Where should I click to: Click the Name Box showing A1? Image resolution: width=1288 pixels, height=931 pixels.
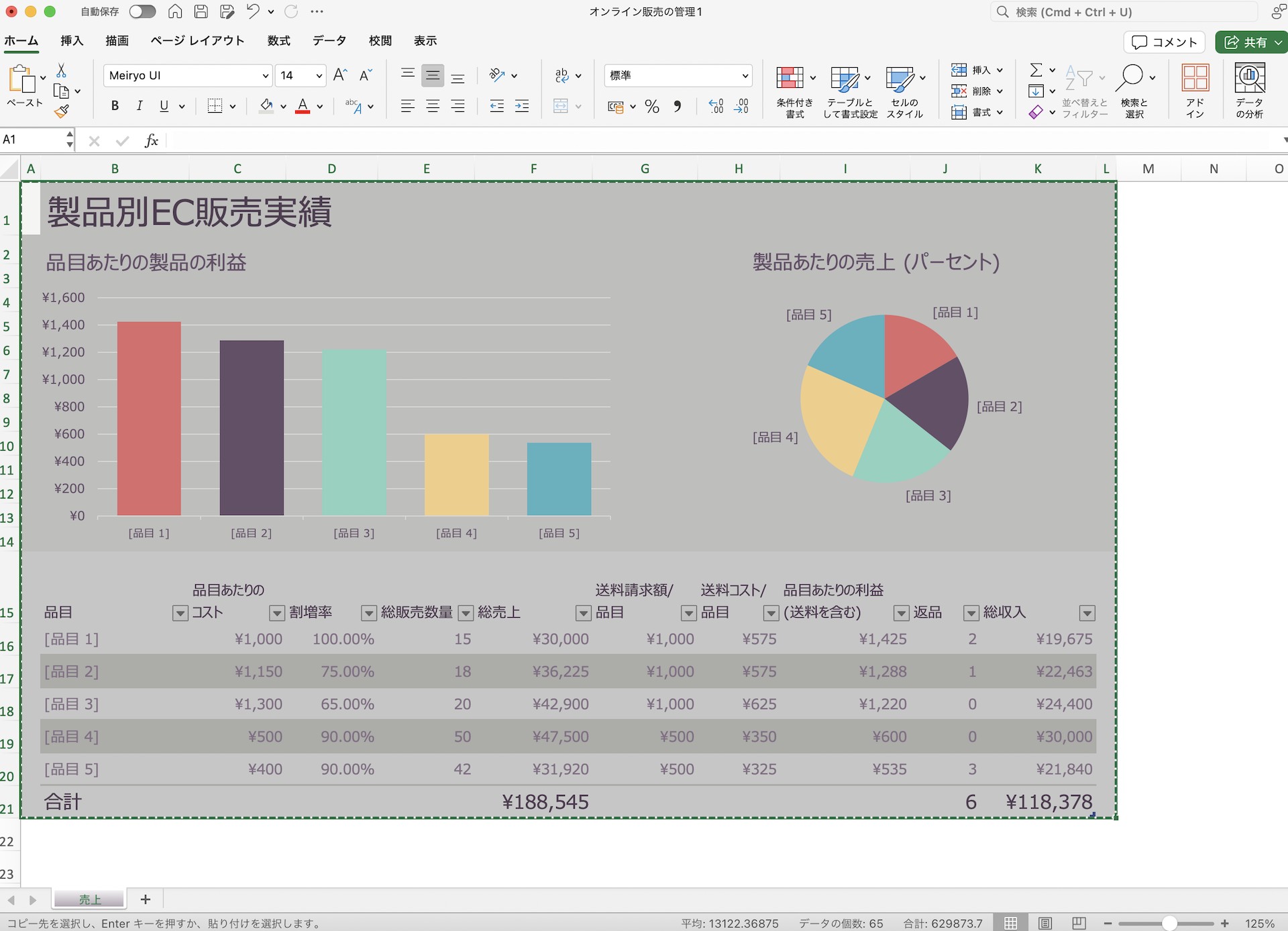coord(32,140)
